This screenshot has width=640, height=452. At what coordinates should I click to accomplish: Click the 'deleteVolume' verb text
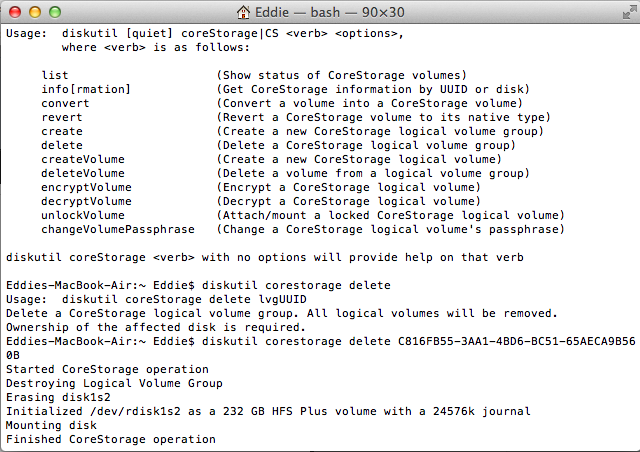(x=83, y=173)
